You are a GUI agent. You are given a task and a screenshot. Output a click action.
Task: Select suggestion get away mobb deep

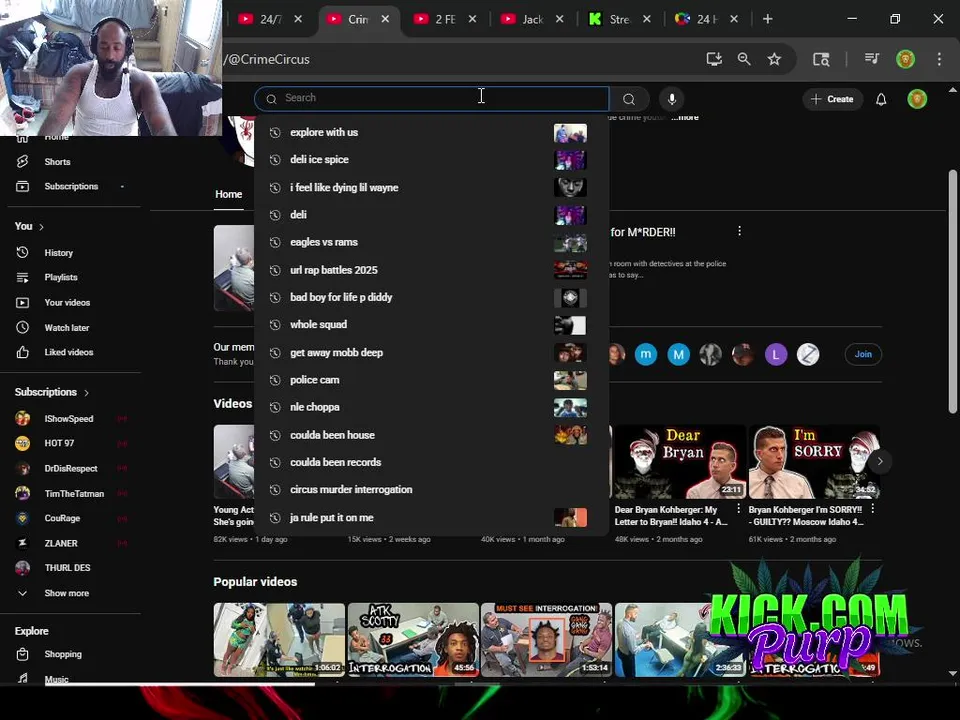(432, 353)
